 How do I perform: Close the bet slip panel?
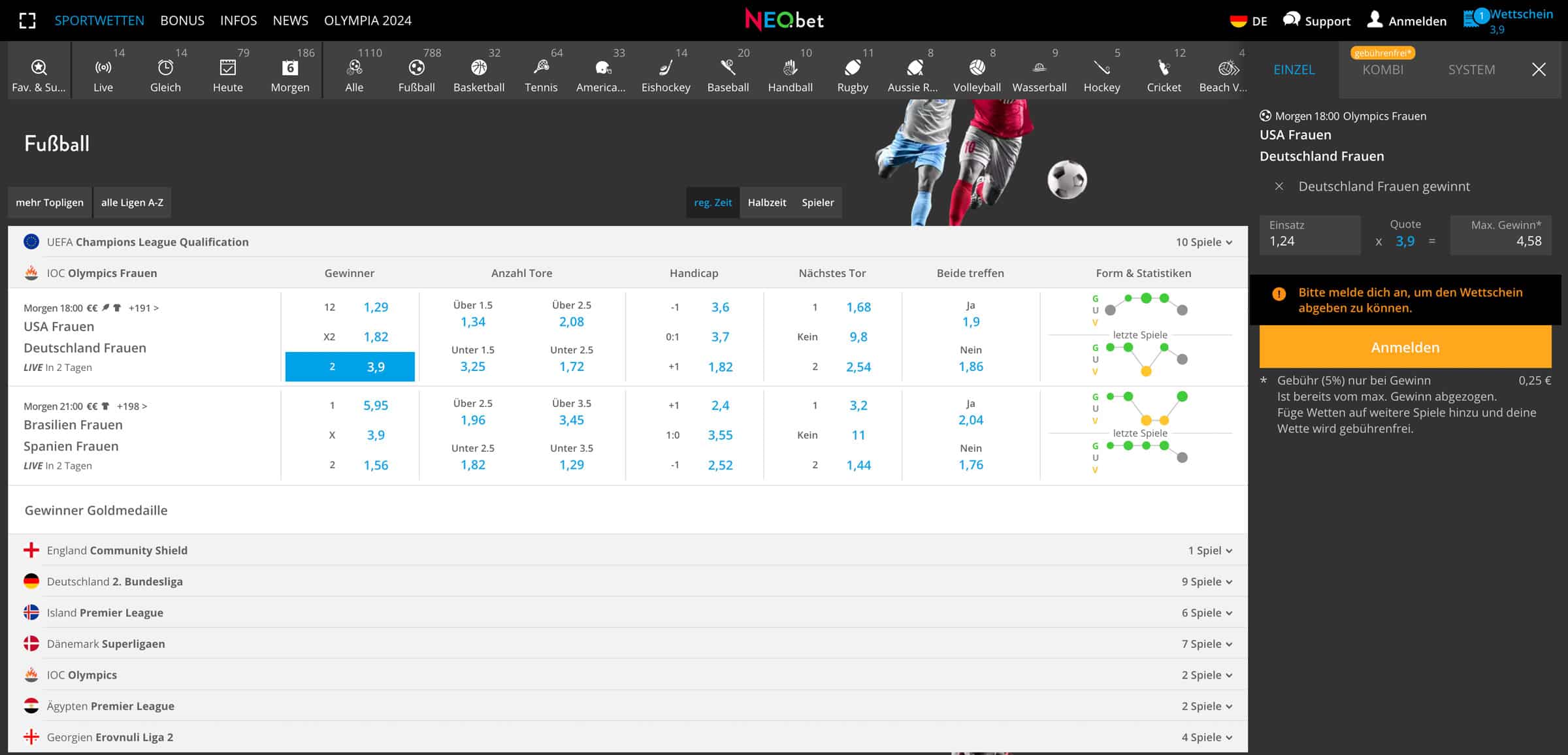(1539, 69)
